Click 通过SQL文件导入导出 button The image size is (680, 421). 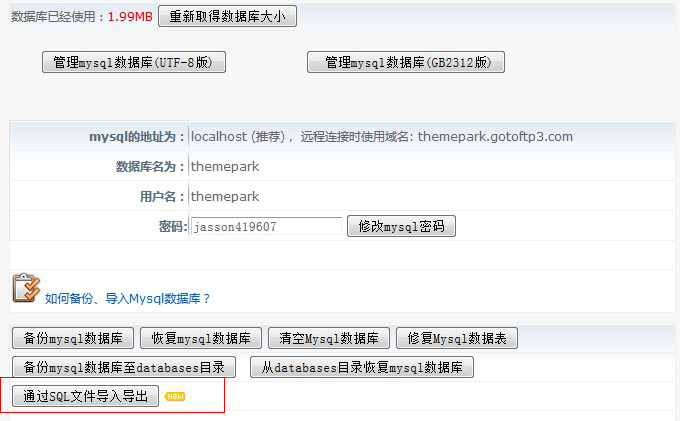(x=85, y=396)
